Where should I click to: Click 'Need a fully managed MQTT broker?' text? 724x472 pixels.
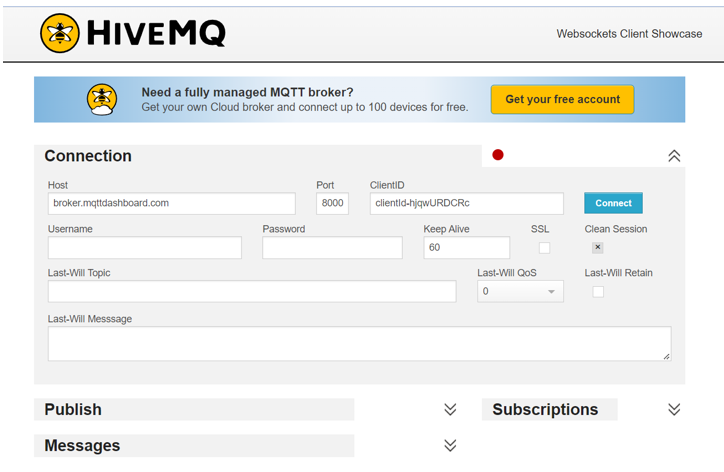click(x=247, y=92)
